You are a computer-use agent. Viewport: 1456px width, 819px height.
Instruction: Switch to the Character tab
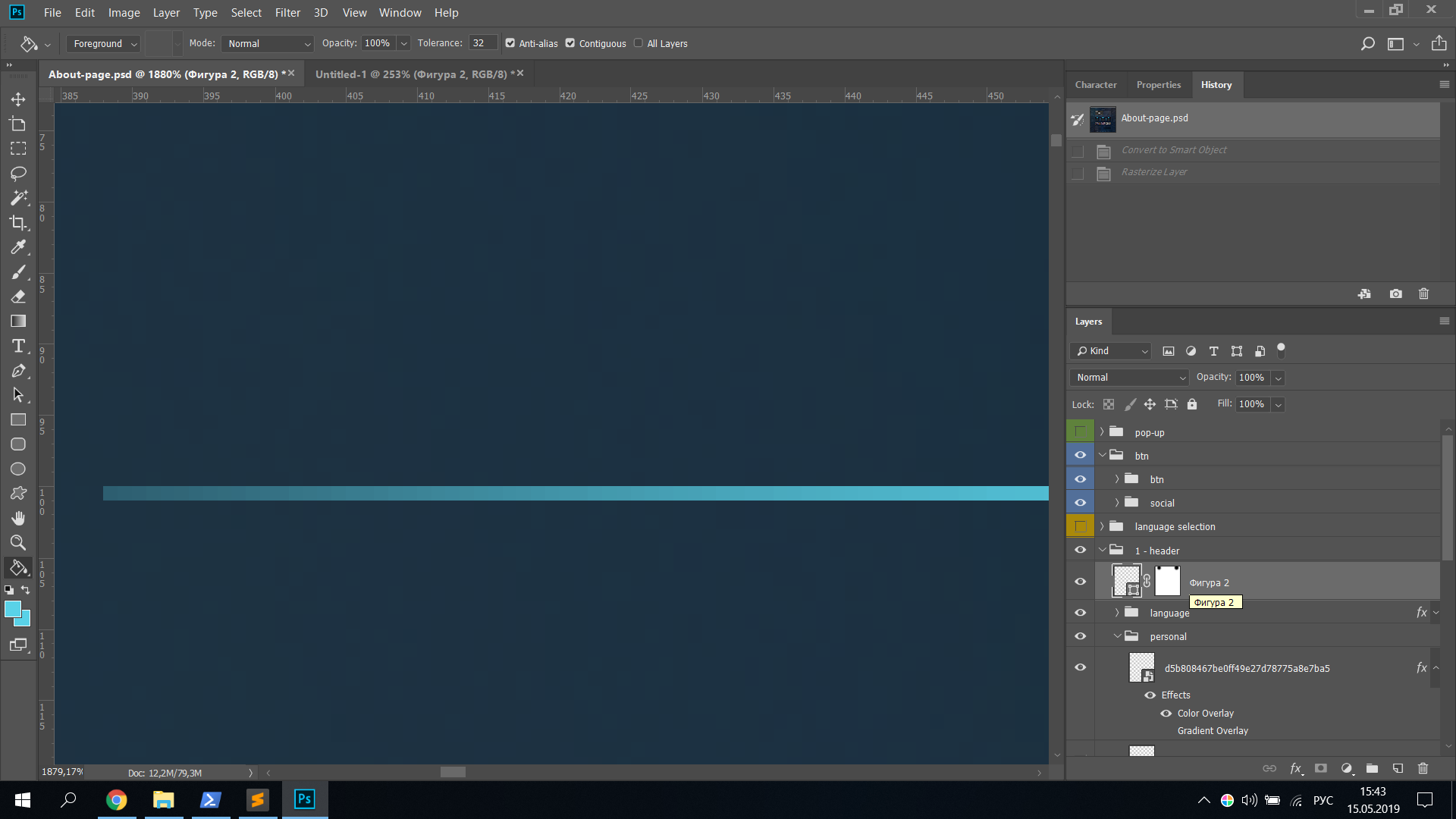coord(1096,85)
